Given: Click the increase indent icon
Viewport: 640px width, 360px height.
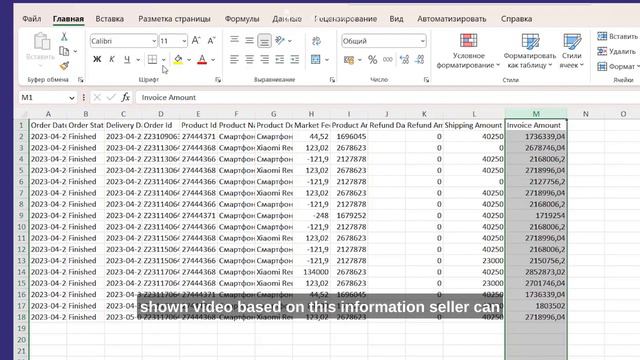Looking at the screenshot, I should click(x=295, y=60).
